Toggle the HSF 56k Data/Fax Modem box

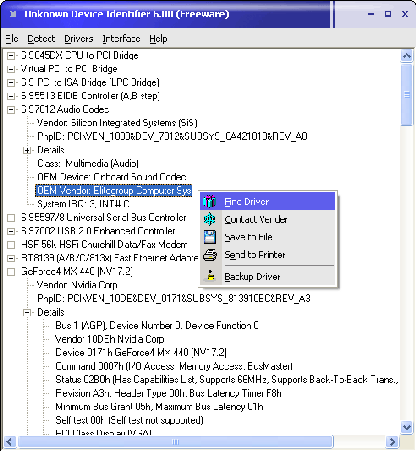[11, 245]
